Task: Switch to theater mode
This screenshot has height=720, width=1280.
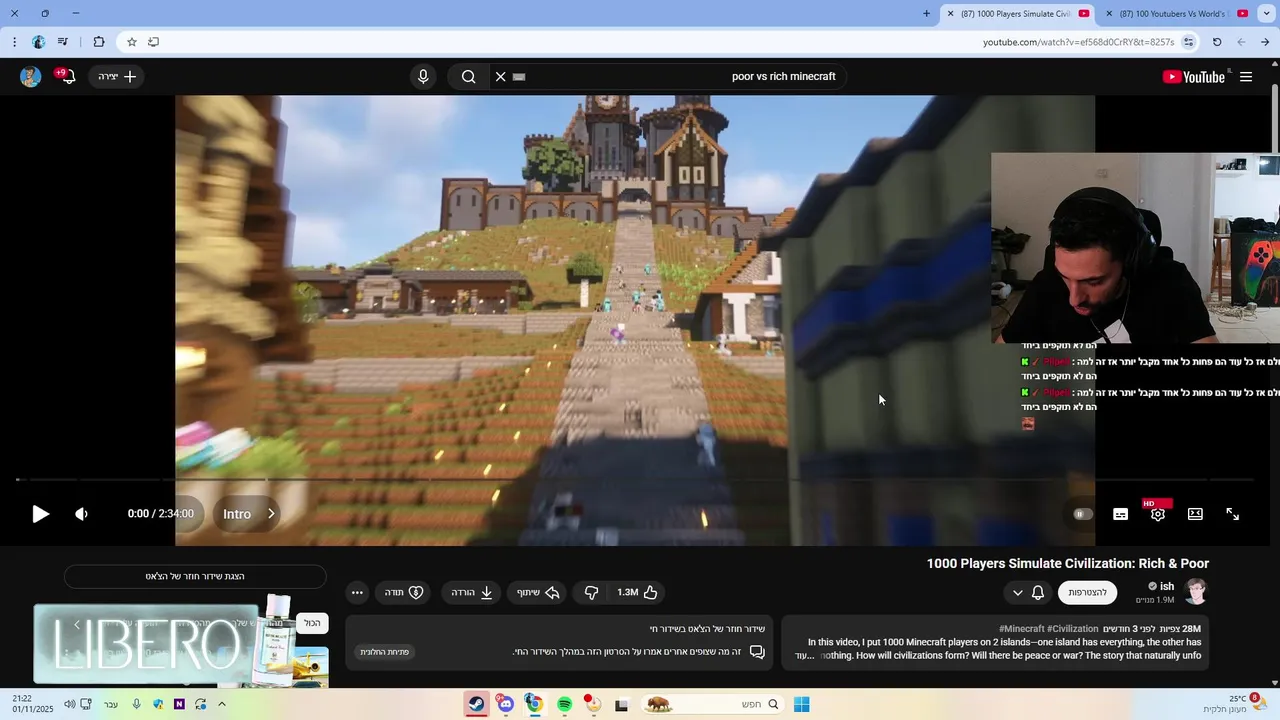Action: click(1195, 514)
